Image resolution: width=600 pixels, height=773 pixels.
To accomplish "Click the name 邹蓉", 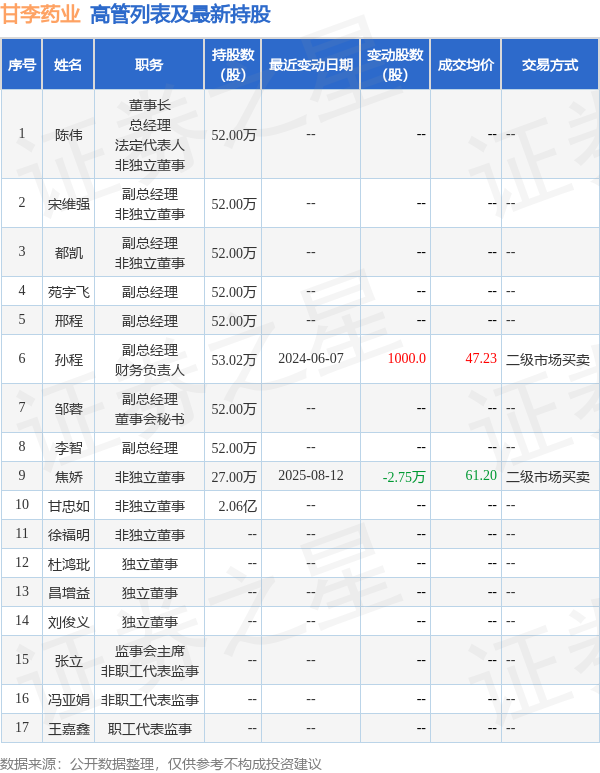I will coord(69,408).
